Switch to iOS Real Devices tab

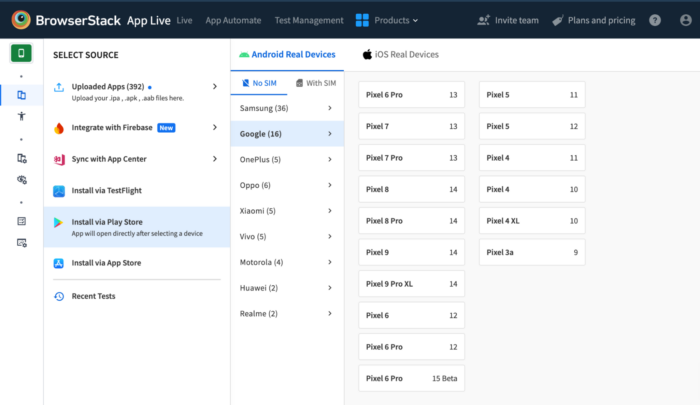coord(400,55)
